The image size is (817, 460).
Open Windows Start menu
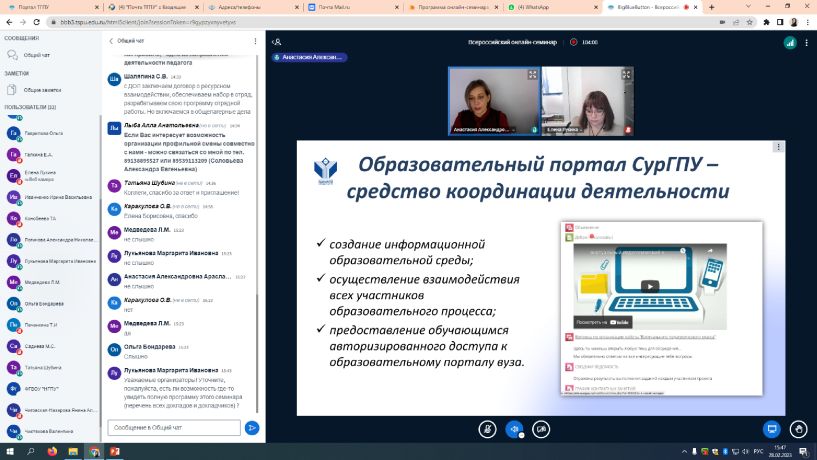coord(10,452)
